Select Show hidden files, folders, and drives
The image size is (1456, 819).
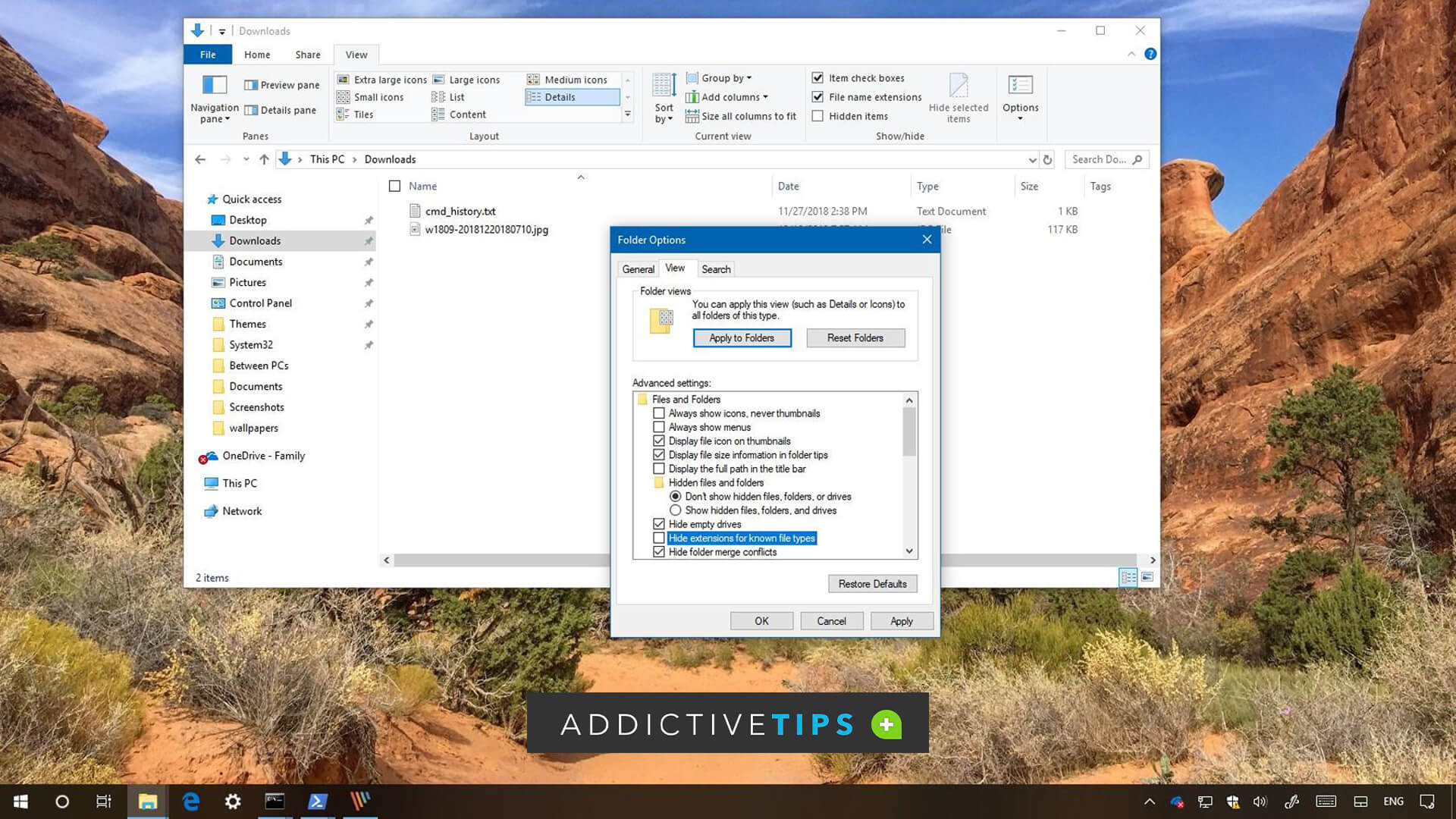click(675, 510)
